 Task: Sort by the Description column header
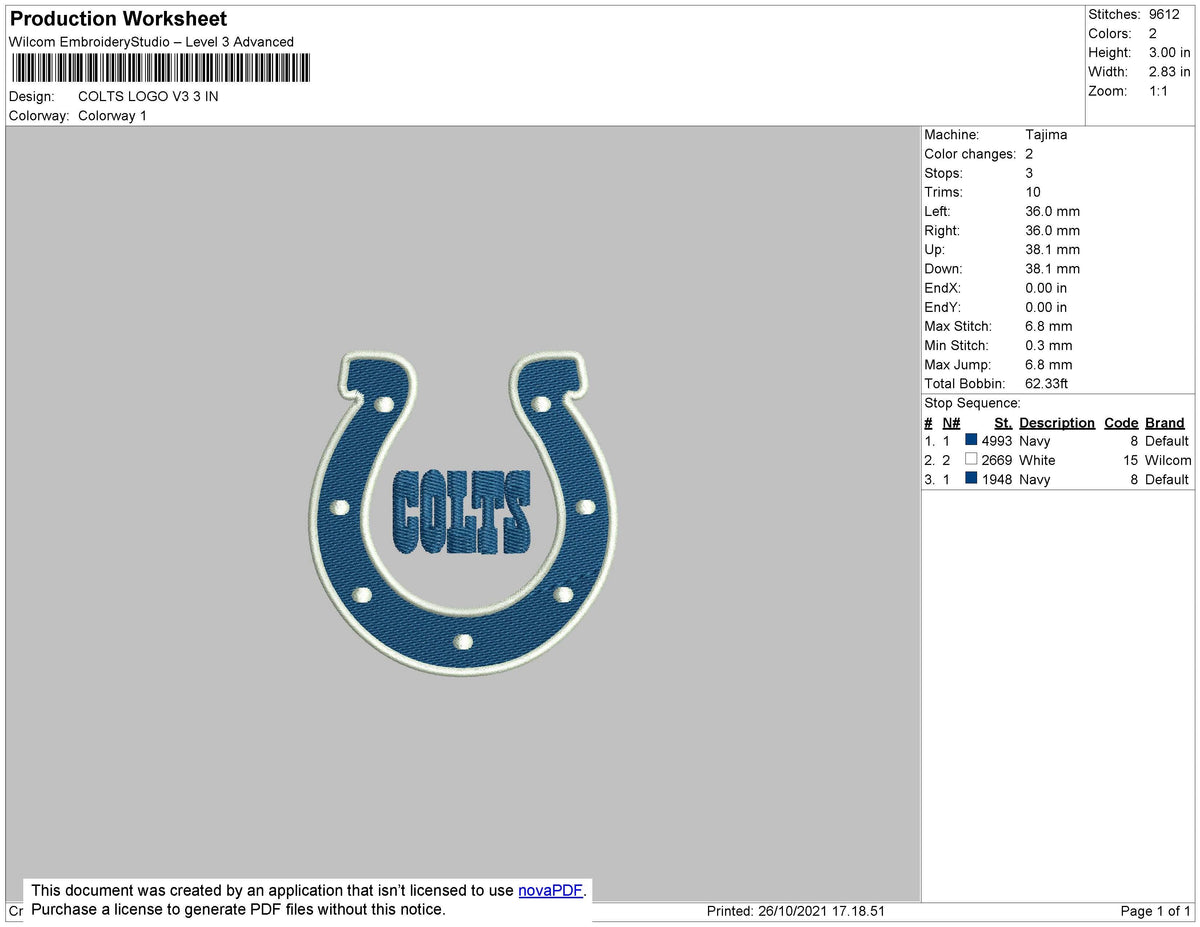[x=1057, y=422]
